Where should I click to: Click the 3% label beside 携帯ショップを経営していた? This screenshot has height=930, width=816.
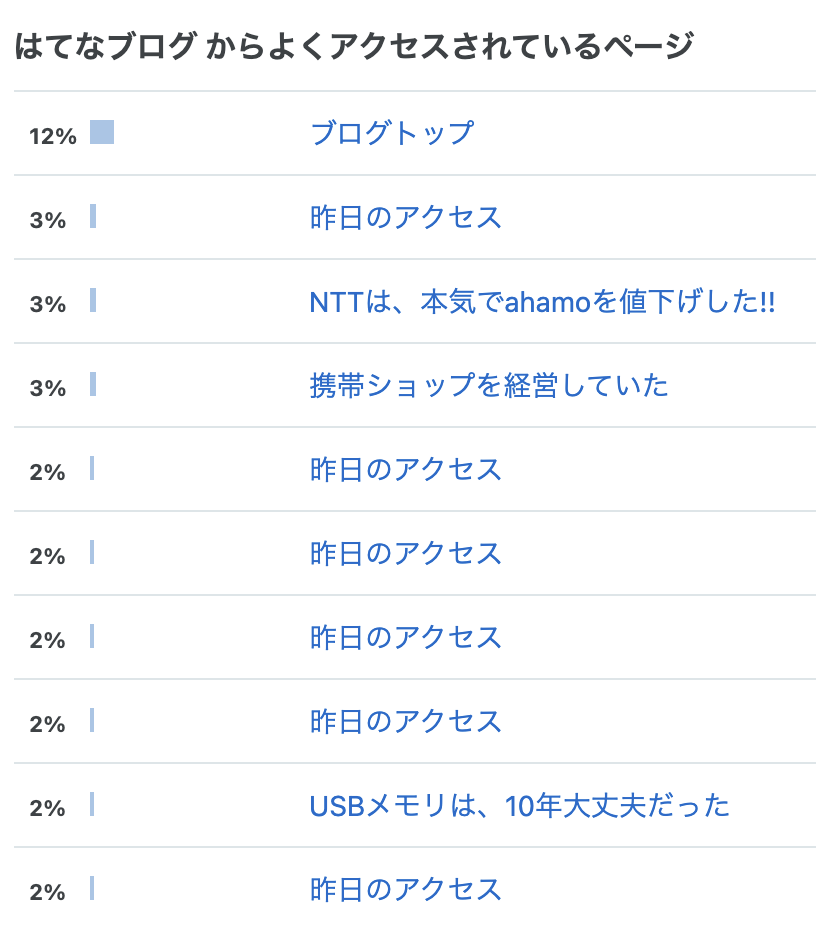click(x=47, y=388)
